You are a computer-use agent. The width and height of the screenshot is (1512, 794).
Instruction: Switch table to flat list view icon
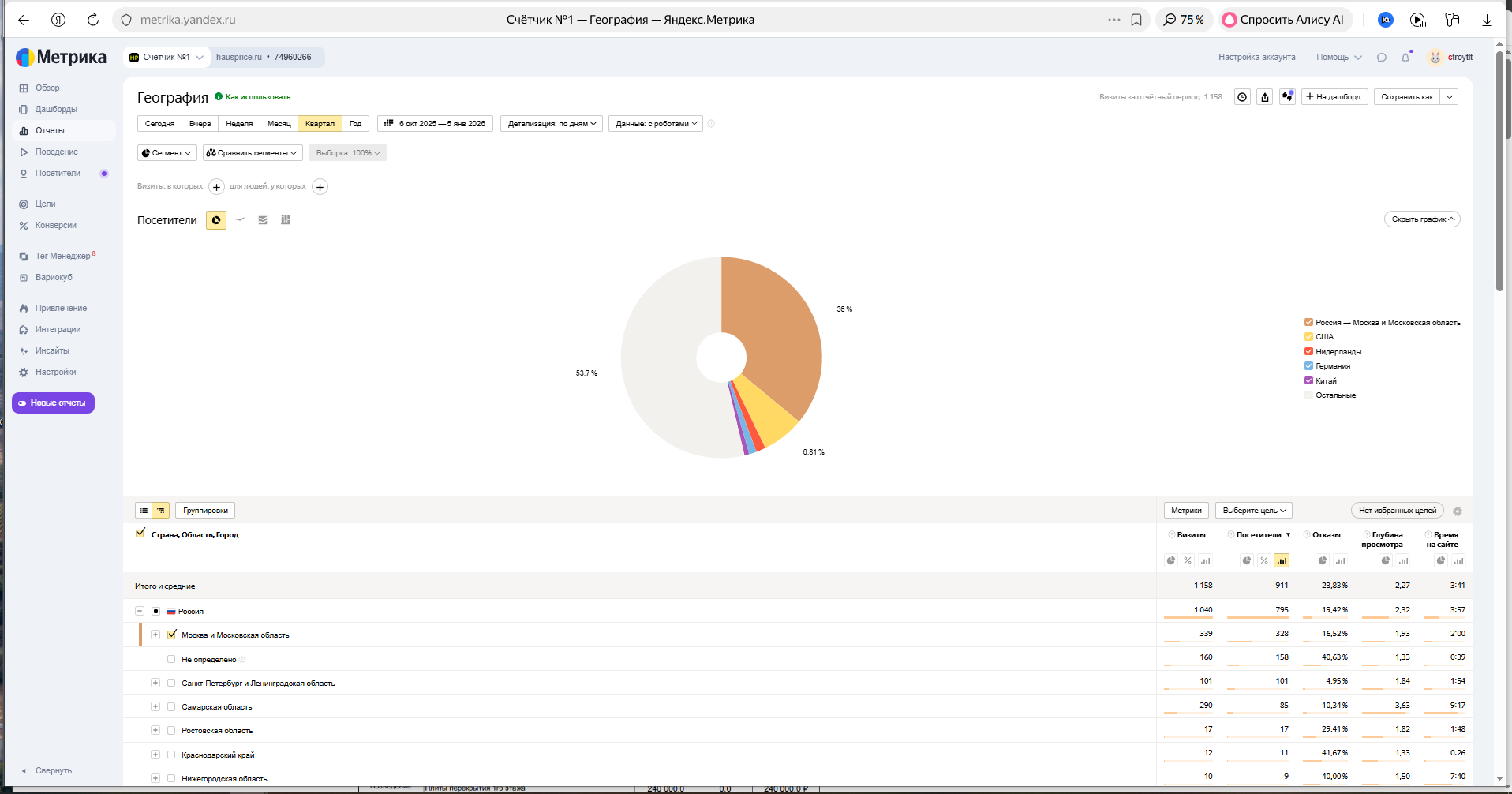[x=144, y=511]
